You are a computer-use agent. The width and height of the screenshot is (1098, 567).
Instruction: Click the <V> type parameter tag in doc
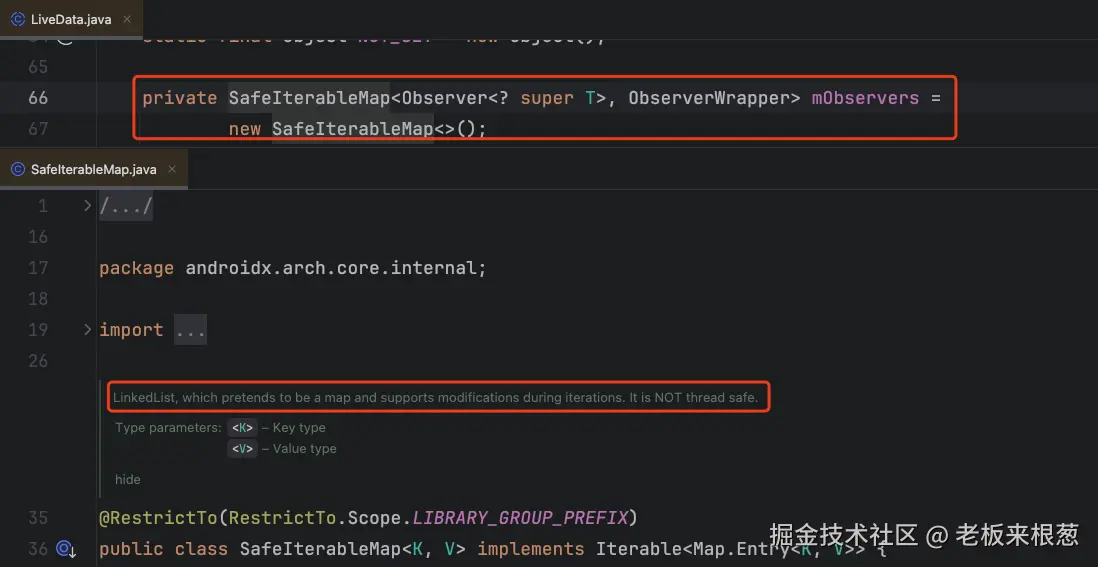coord(242,449)
